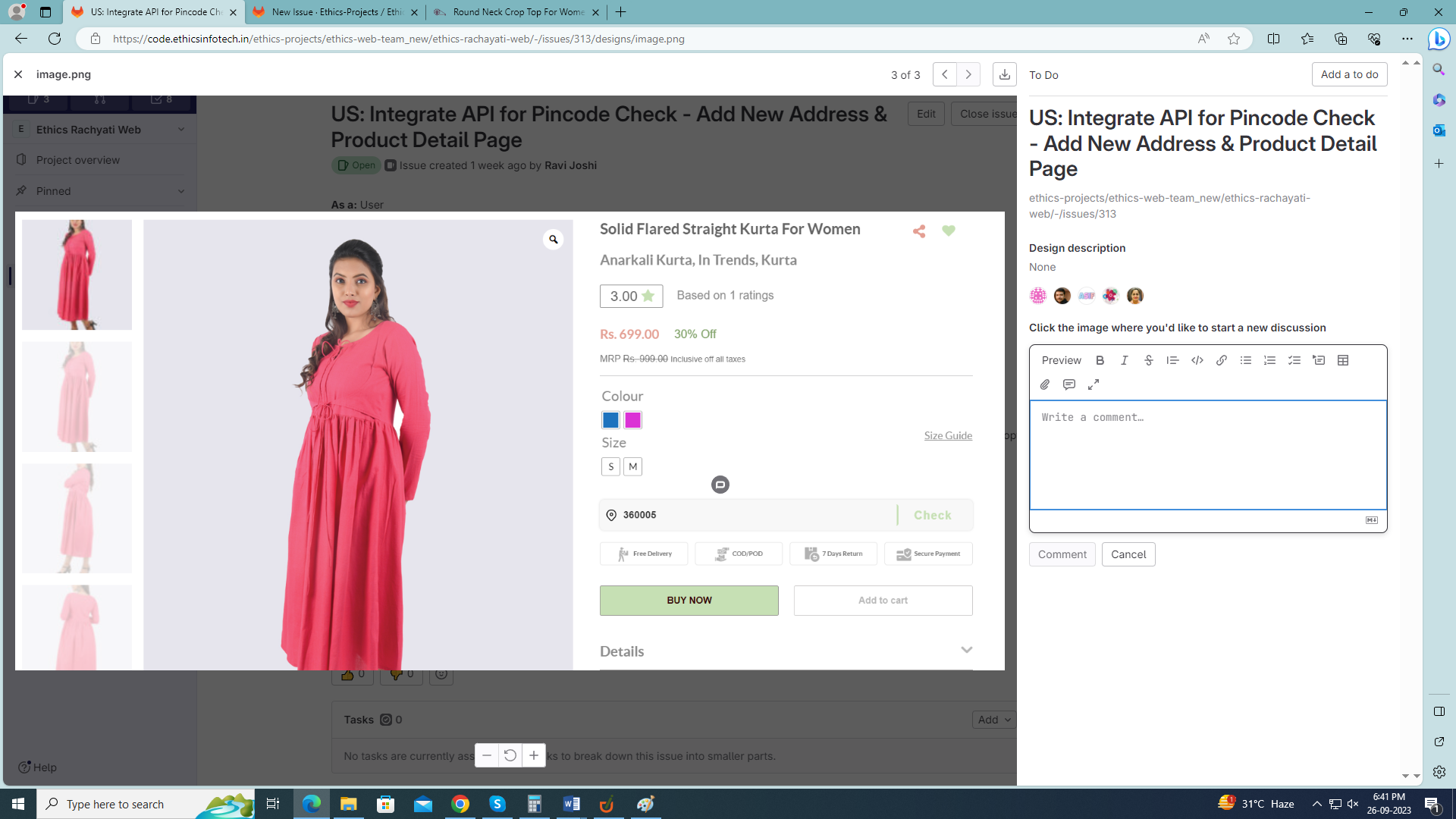Click the Bold formatting icon
Image resolution: width=1456 pixels, height=819 pixels.
click(x=1100, y=360)
